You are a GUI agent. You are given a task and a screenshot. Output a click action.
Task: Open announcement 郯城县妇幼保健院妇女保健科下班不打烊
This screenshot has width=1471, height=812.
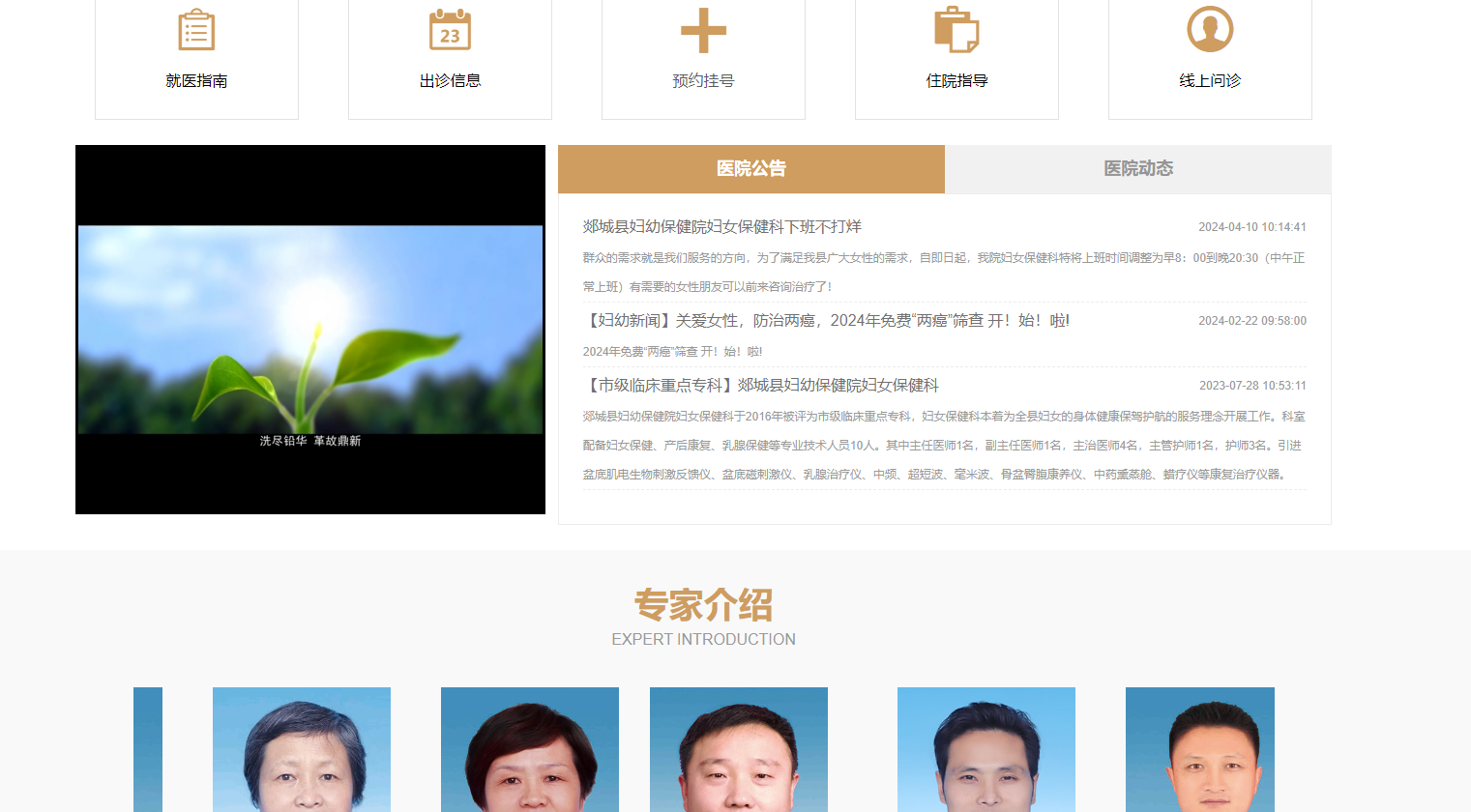coord(721,226)
